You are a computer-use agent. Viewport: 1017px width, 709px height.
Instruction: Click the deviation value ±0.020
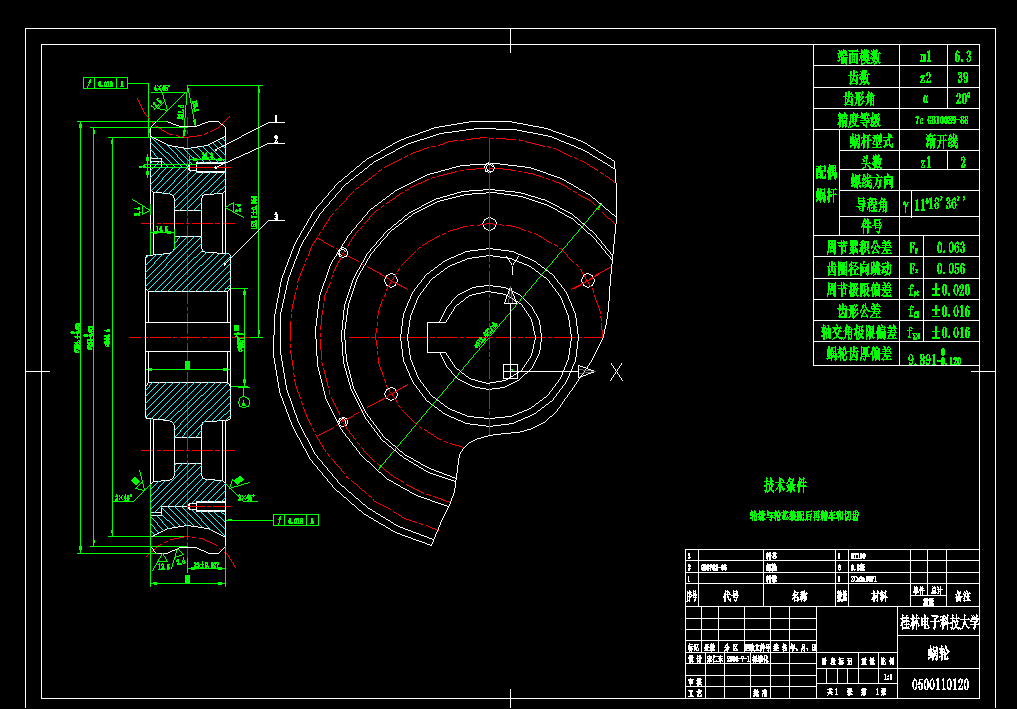[x=951, y=290]
